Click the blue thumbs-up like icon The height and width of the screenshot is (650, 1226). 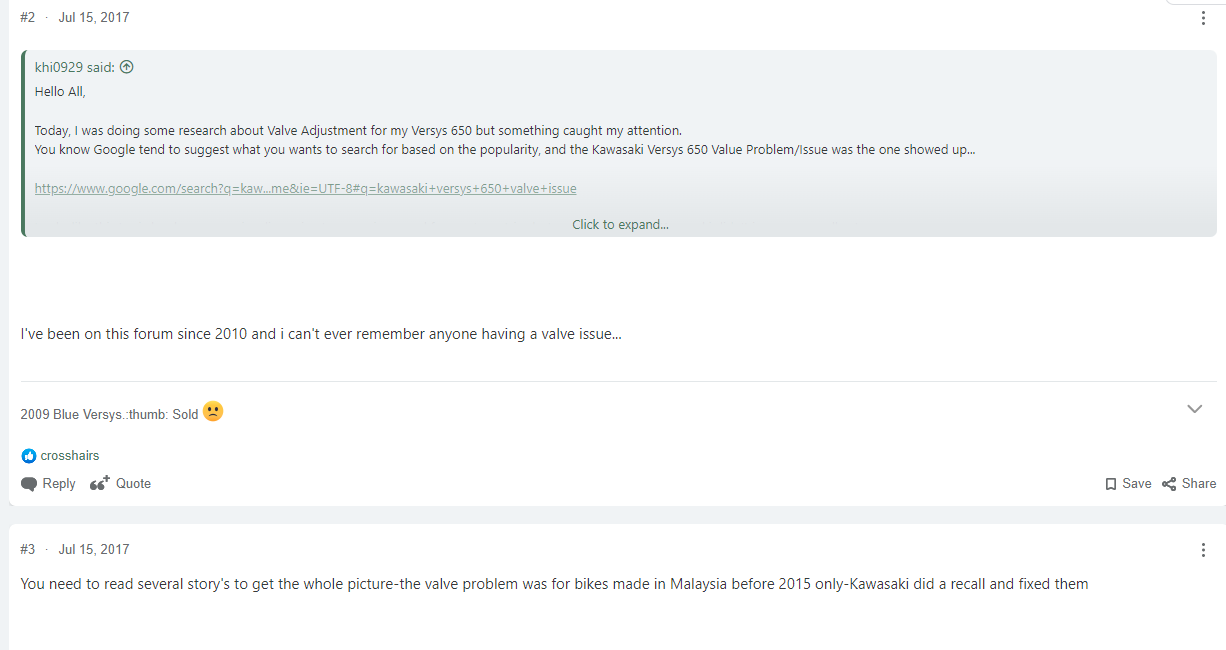click(29, 456)
